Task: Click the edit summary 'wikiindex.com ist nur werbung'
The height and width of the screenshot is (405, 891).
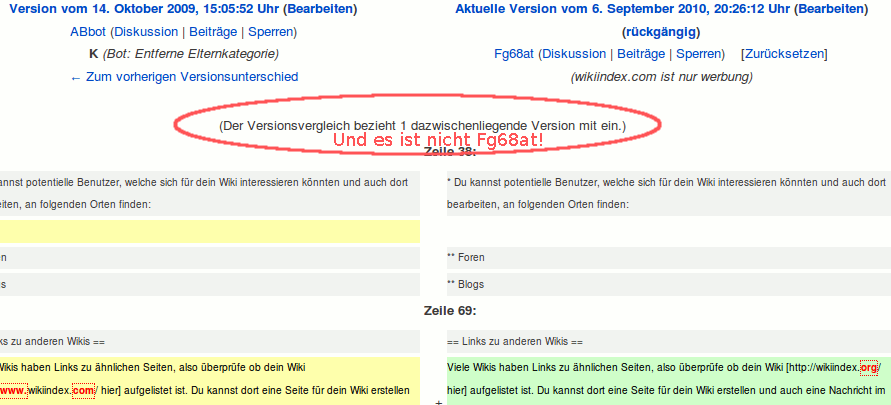Action: [661, 77]
